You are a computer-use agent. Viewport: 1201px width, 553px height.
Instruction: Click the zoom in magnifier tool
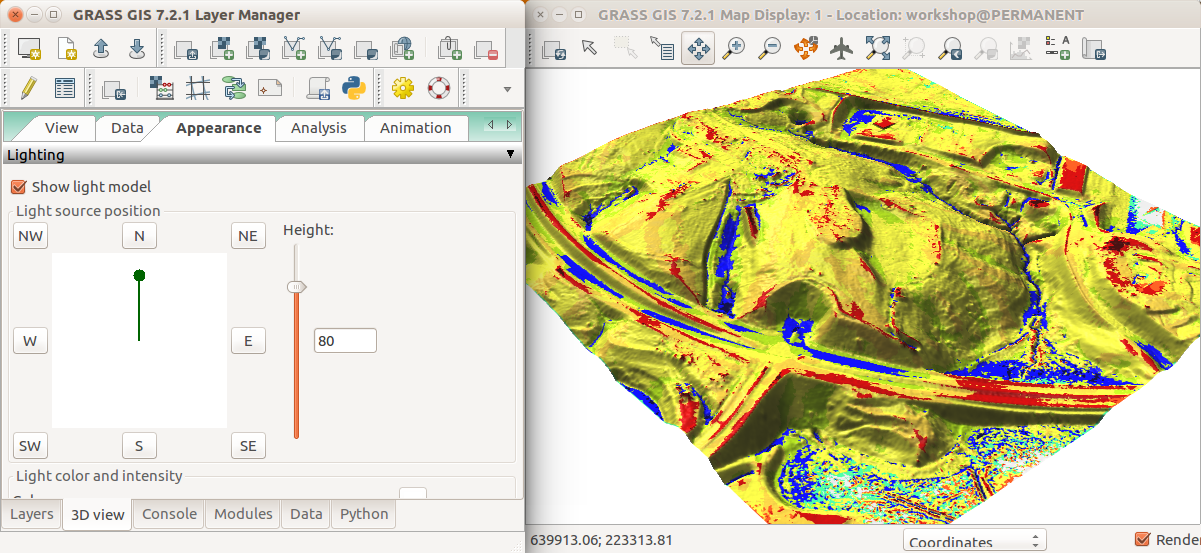pyautogui.click(x=734, y=48)
